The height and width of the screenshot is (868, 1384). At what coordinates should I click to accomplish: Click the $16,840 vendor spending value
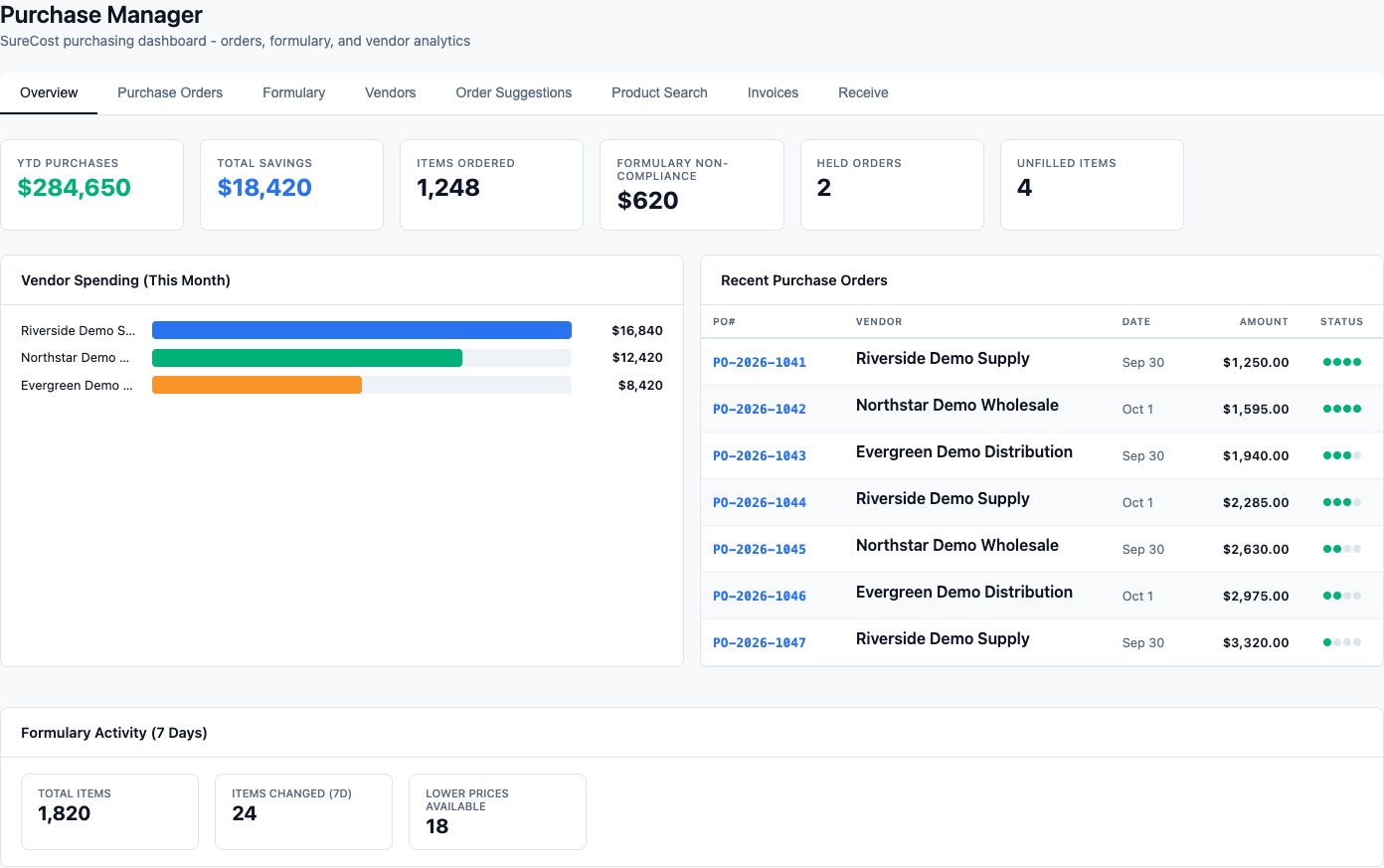pyautogui.click(x=637, y=330)
